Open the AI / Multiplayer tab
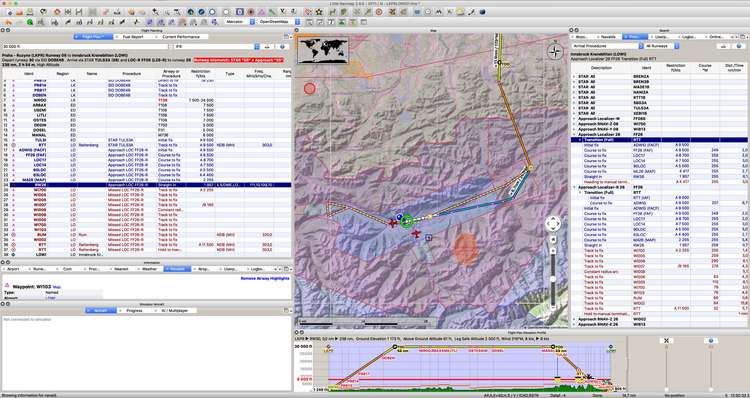Screen dimensions: 750x398 (174, 310)
